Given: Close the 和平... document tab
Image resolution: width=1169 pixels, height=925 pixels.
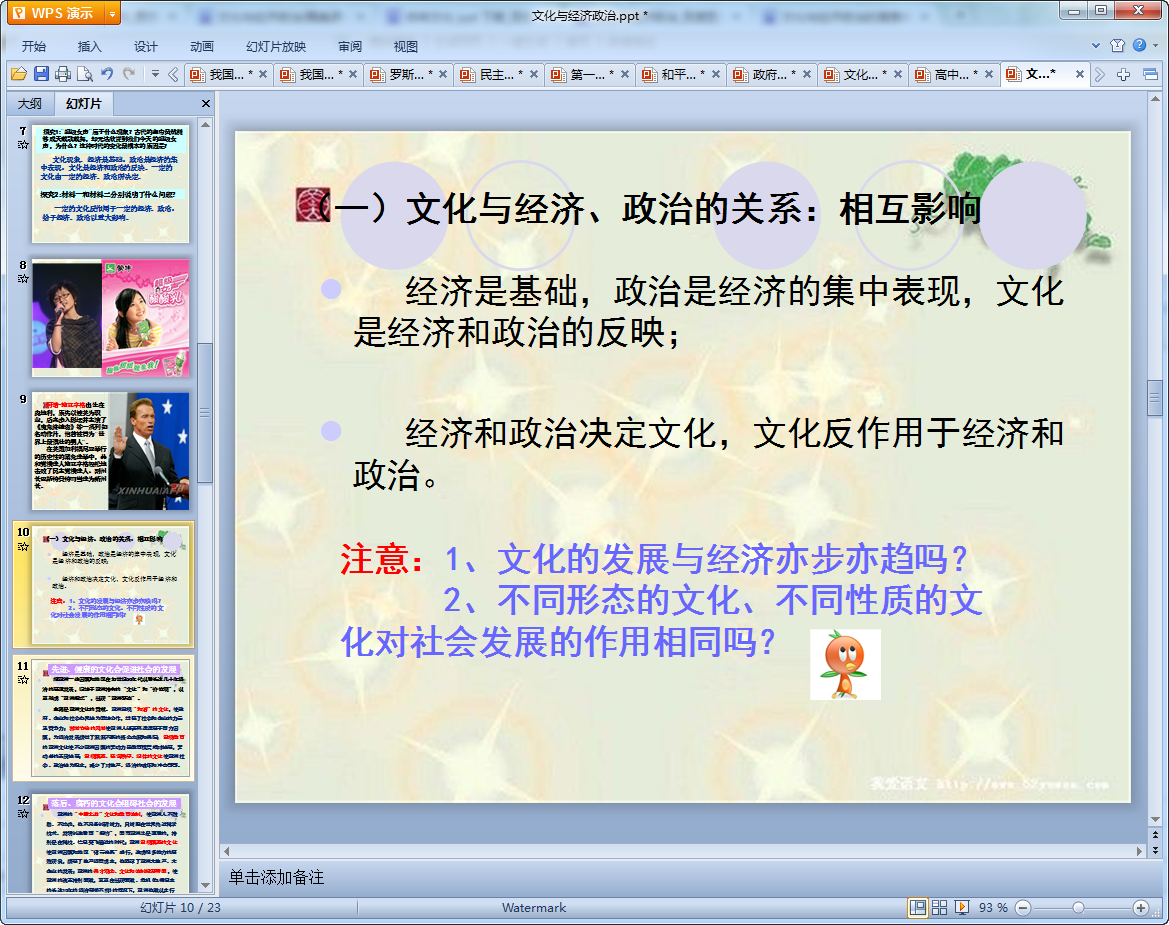Looking at the screenshot, I should (x=716, y=75).
